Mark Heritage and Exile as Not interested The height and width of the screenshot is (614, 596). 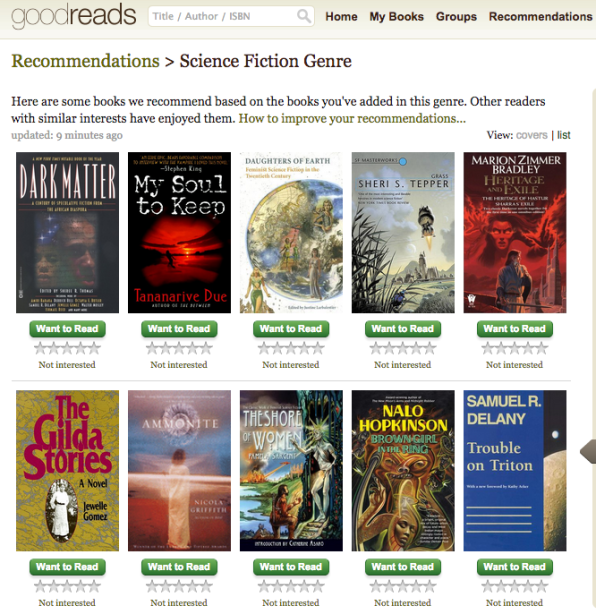[x=514, y=365]
